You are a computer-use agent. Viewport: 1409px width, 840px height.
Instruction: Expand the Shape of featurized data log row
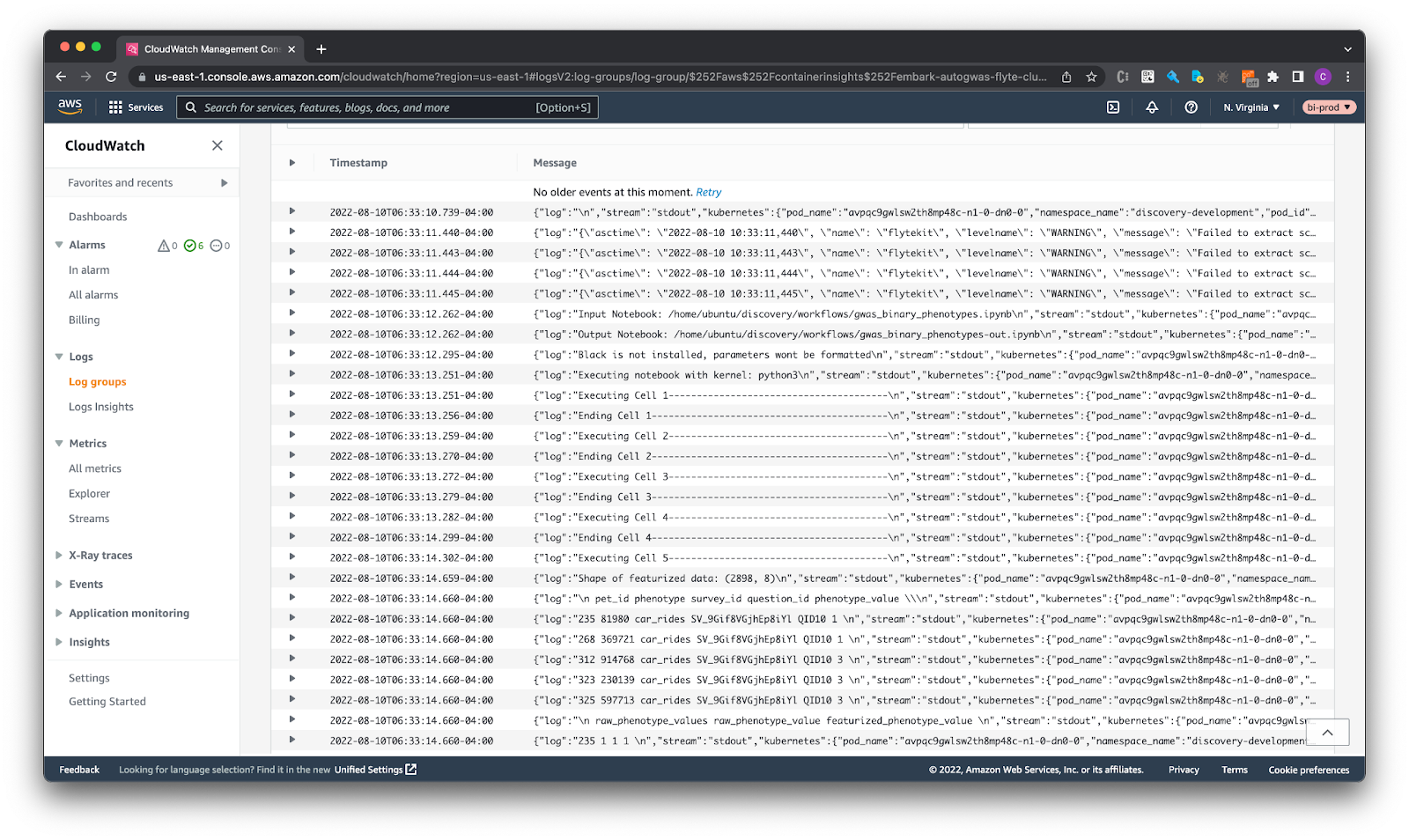pyautogui.click(x=292, y=578)
